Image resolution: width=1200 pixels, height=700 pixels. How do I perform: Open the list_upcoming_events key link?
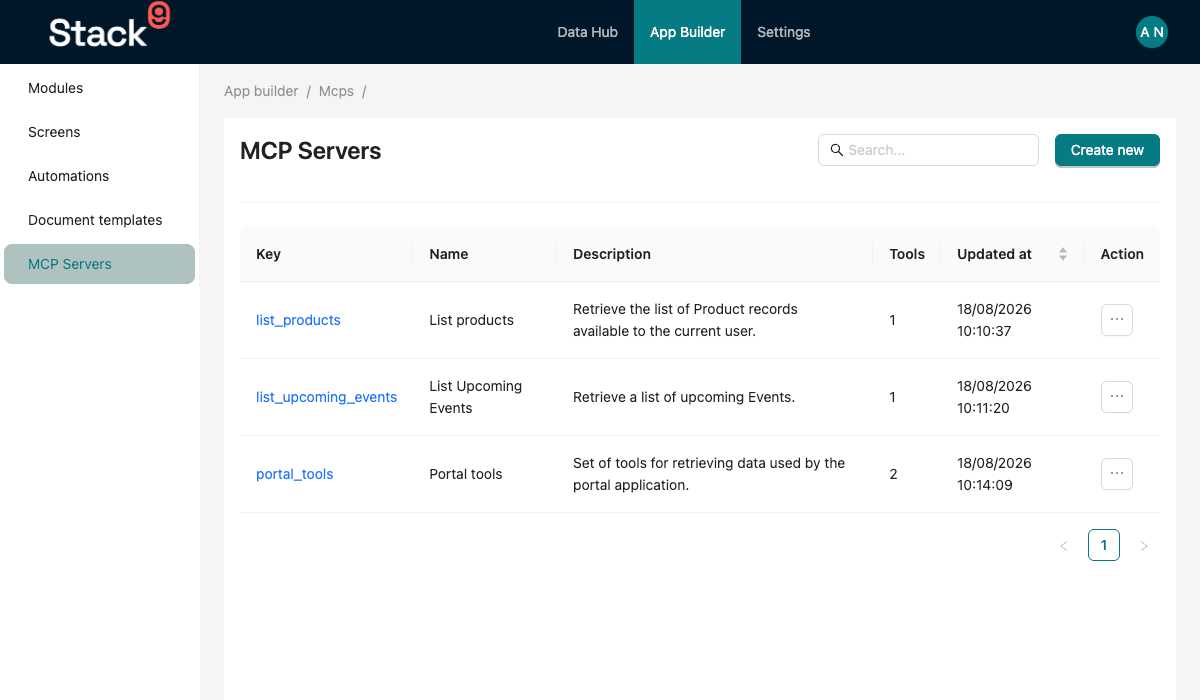[326, 397]
